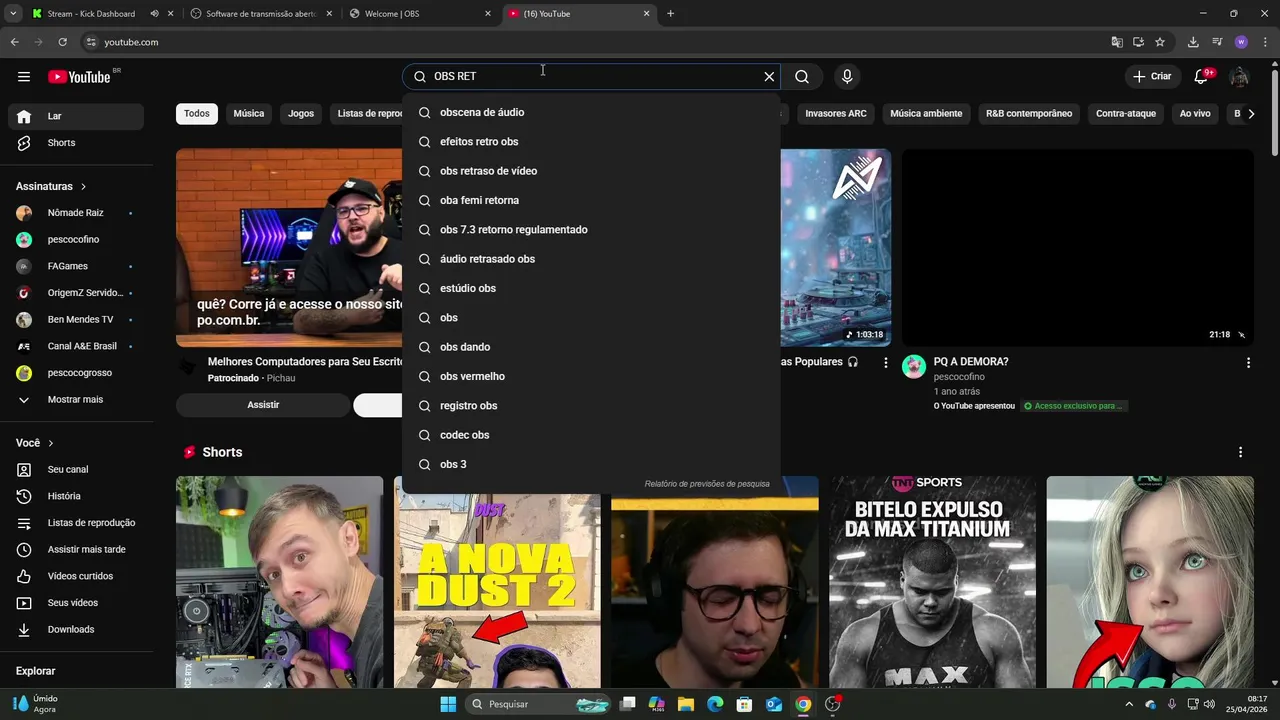
Task: Open the BITELO EXPULSO DA MAX TITANIUM short
Action: click(x=932, y=582)
